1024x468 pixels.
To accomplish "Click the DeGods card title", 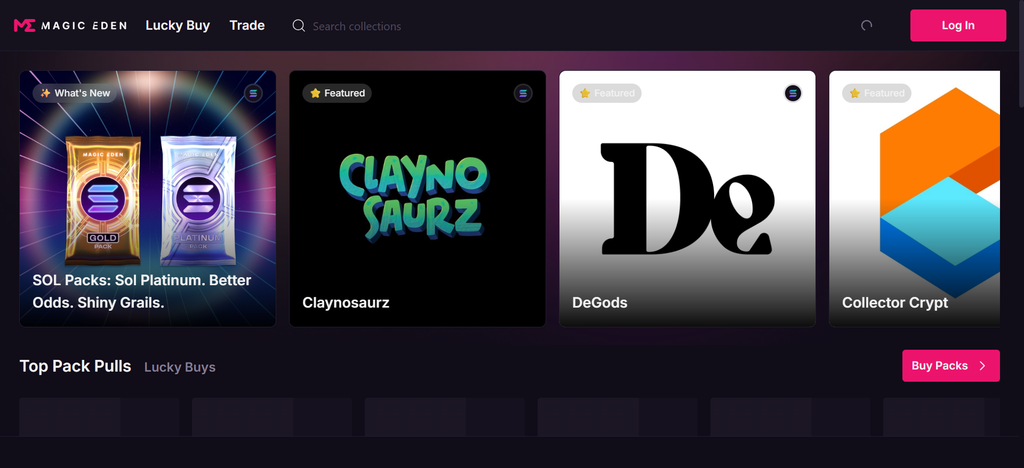I will click(600, 303).
